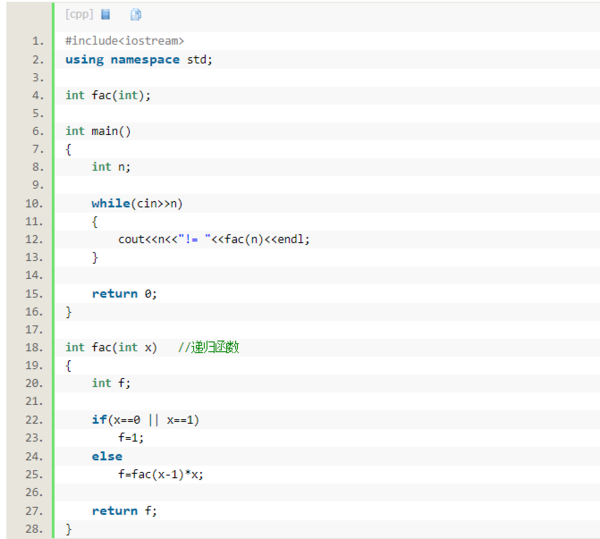Click the opening brace on line 11

(x=95, y=221)
